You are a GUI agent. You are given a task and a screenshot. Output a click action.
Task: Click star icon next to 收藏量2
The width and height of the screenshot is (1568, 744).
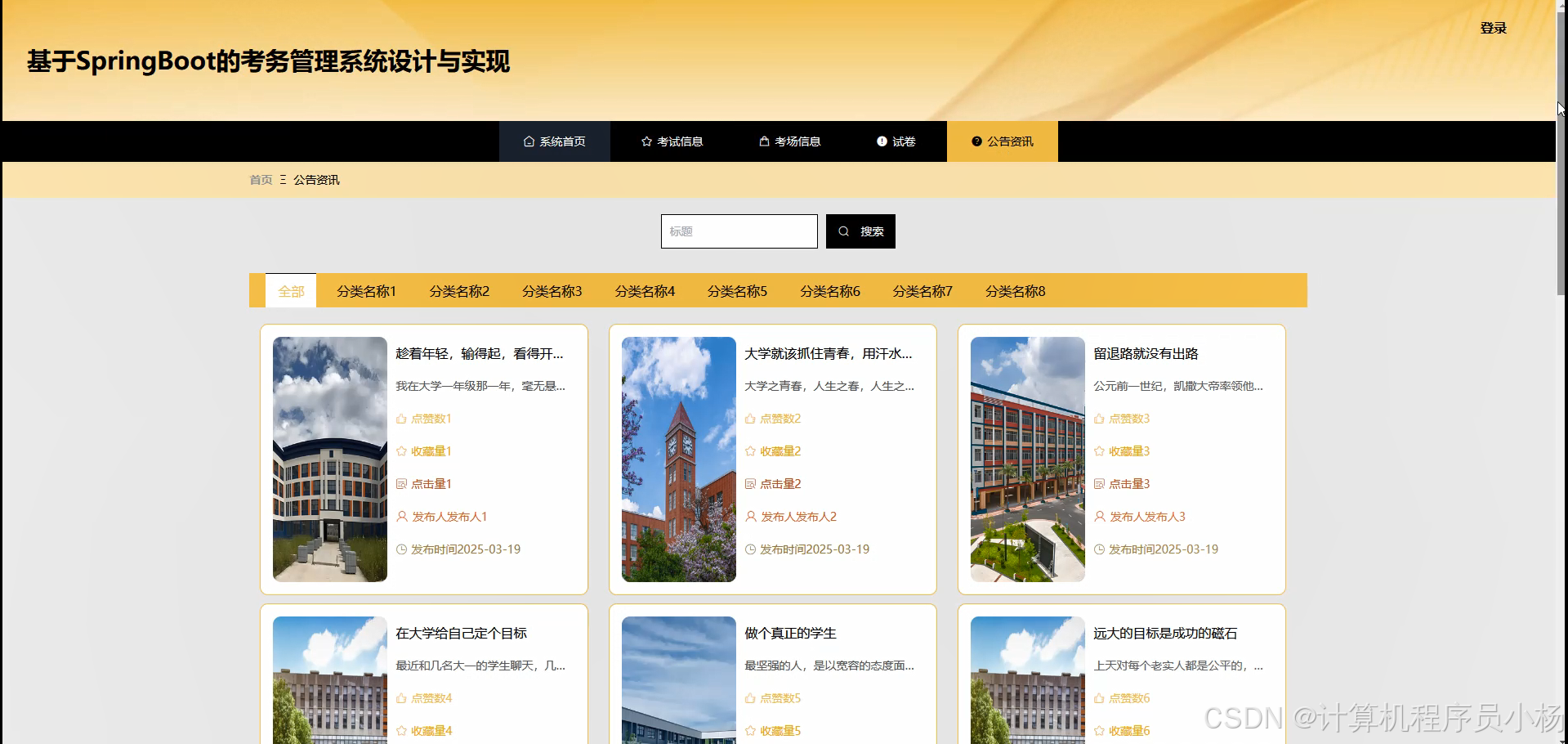tap(750, 451)
